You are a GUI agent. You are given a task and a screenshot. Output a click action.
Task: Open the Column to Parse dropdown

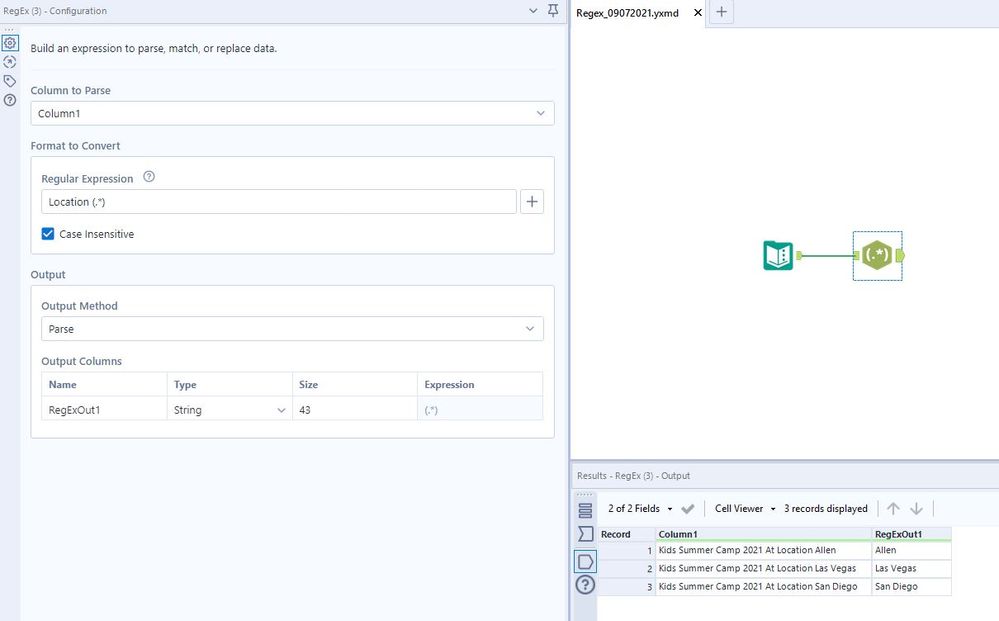point(292,113)
